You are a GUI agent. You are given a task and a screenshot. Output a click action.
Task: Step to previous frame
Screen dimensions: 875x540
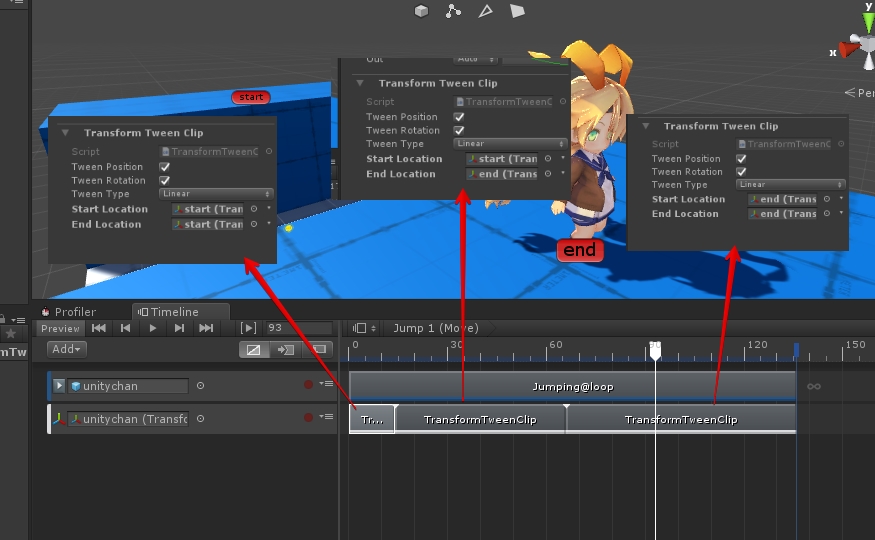click(126, 328)
